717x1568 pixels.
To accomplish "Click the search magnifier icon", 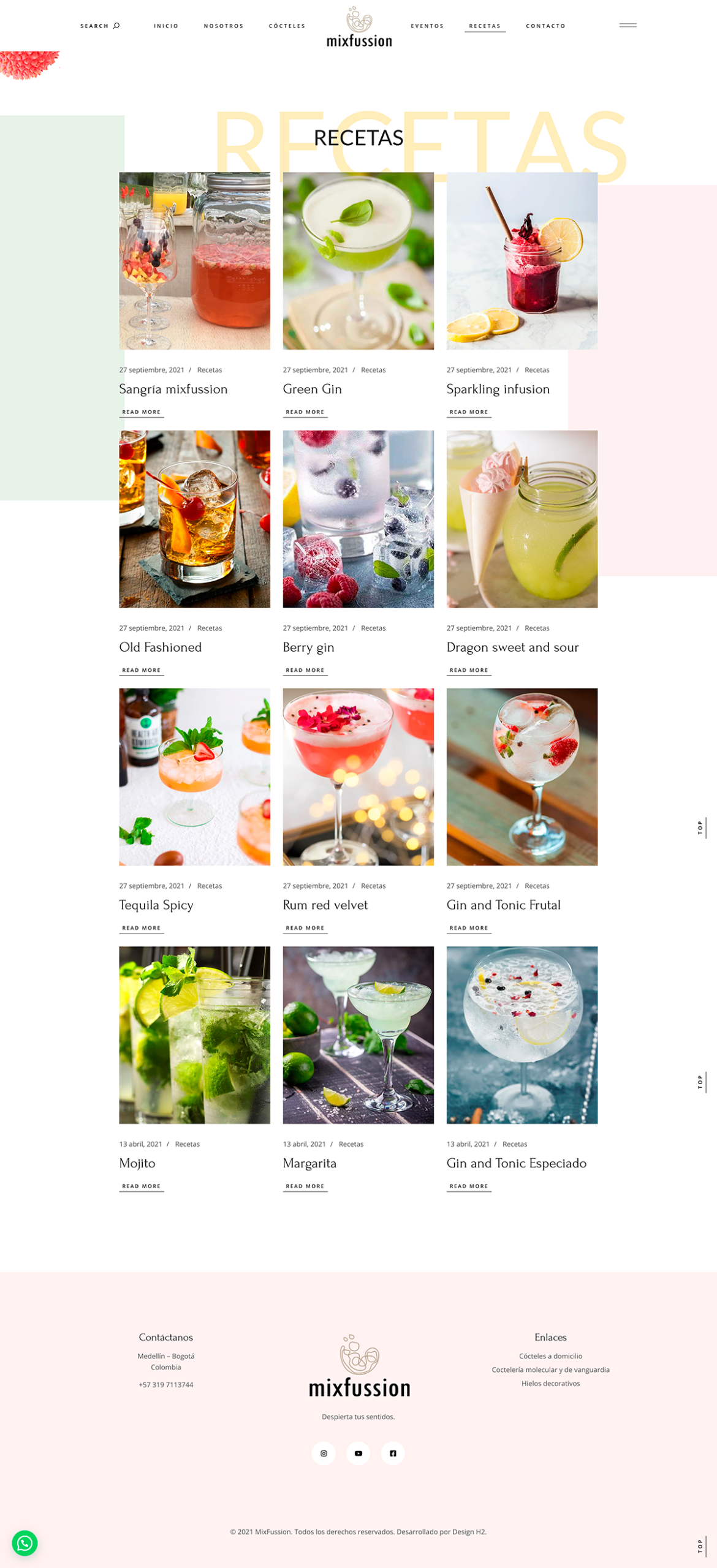I will 116,26.
